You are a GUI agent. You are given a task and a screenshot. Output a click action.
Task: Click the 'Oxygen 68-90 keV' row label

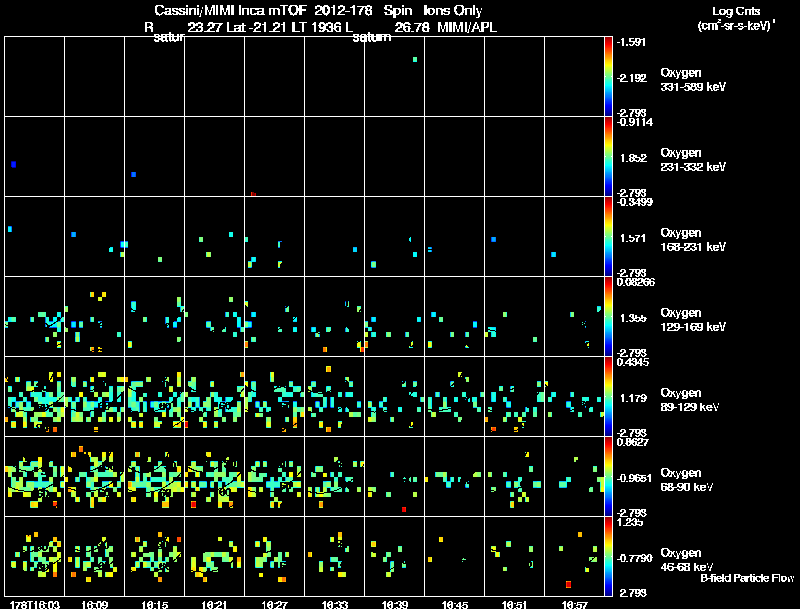[687, 480]
